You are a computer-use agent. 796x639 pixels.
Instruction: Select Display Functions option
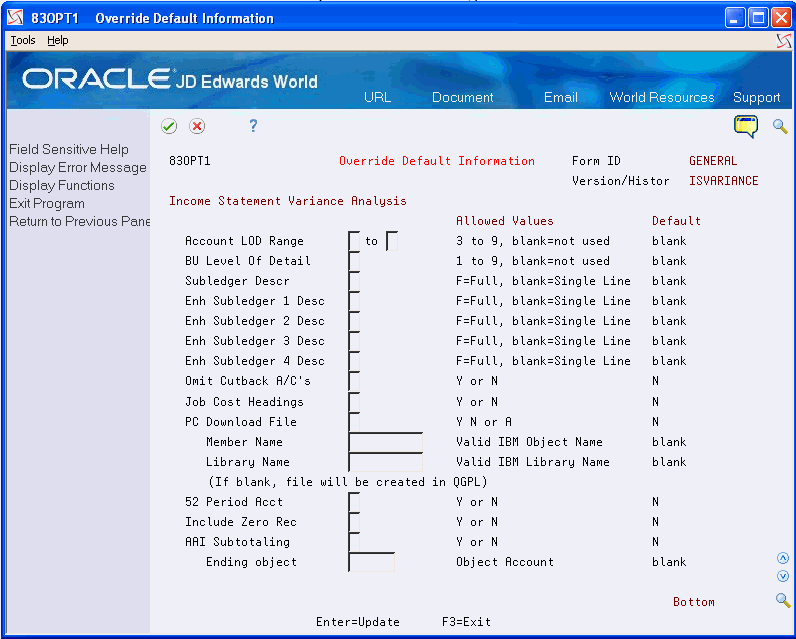click(x=61, y=185)
